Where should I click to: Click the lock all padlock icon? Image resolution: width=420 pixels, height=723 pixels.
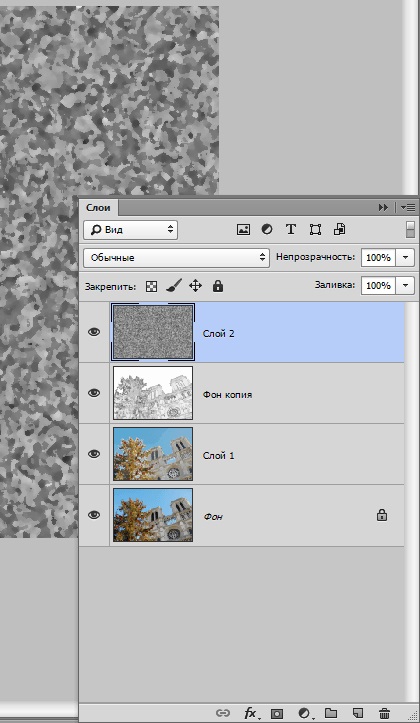pos(218,286)
